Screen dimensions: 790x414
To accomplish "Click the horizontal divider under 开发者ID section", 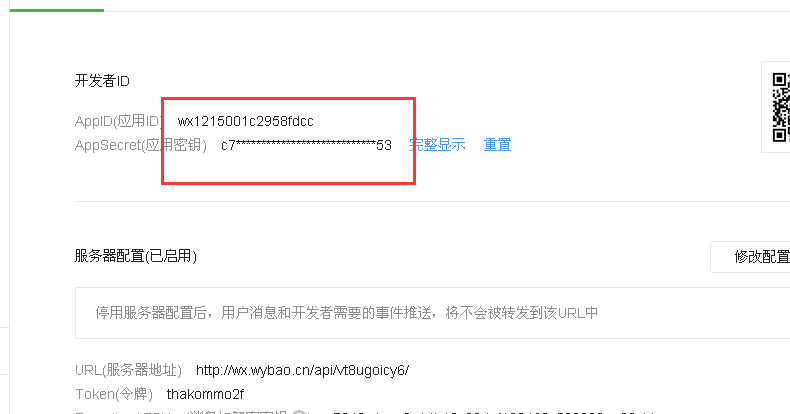I will coord(432,201).
